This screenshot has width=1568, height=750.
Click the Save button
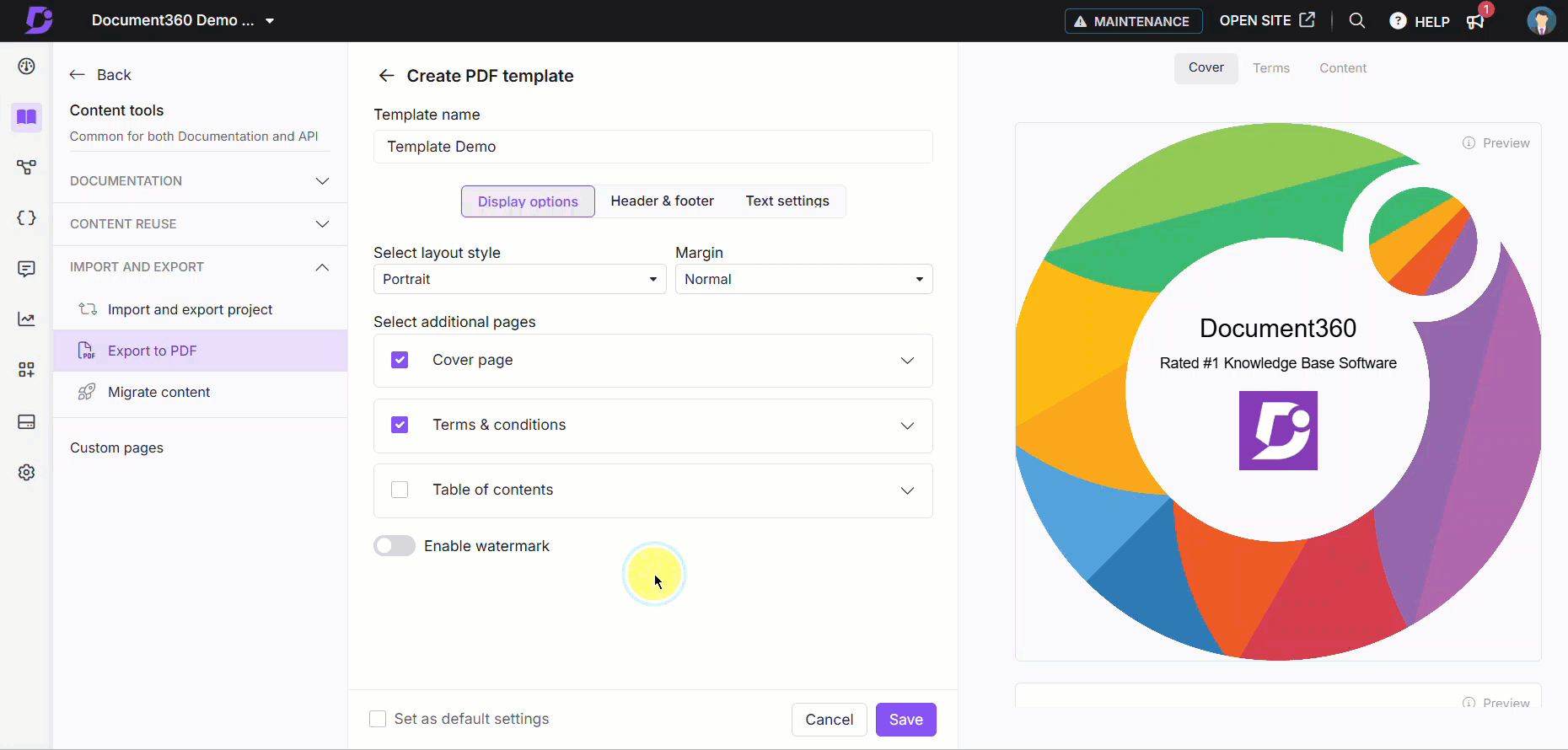coord(905,720)
